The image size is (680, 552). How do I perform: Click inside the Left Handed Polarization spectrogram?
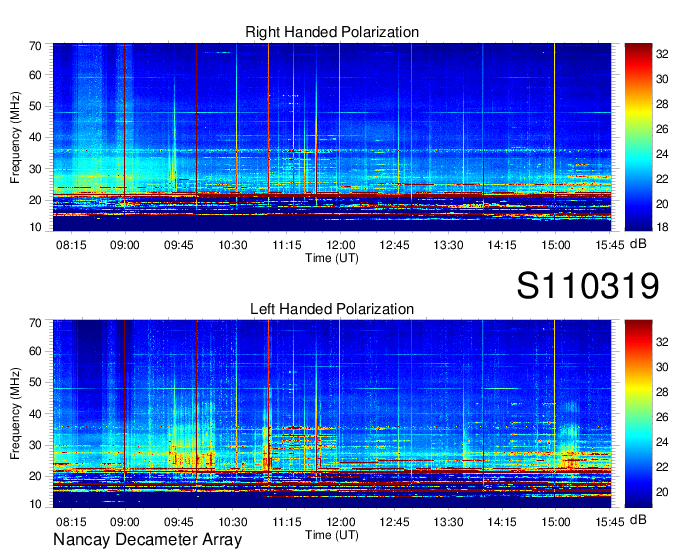coord(332,414)
